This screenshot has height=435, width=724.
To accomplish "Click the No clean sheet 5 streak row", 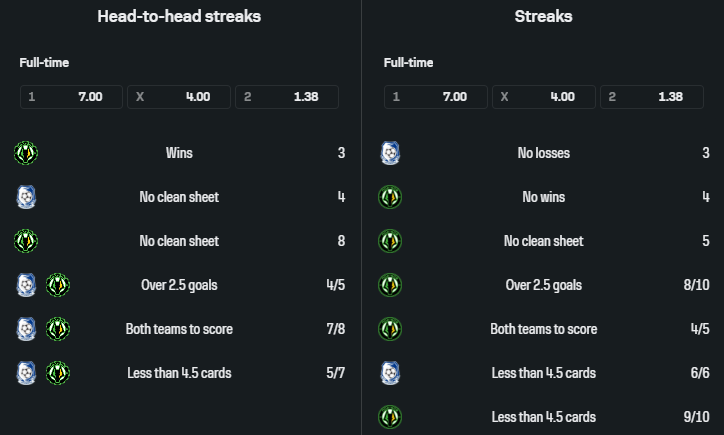I will [x=544, y=241].
